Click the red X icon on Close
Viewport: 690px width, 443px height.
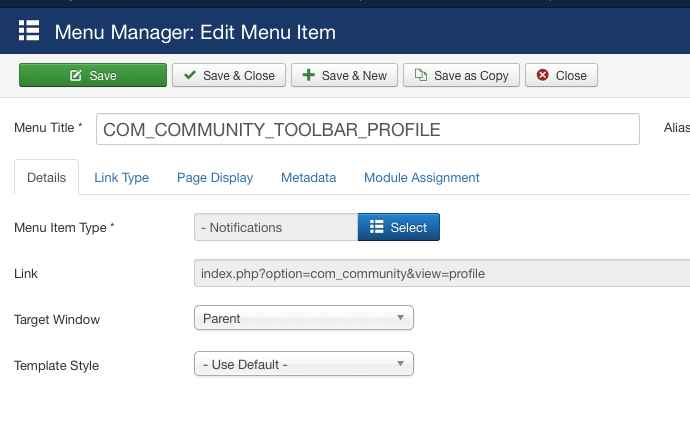pyautogui.click(x=543, y=75)
